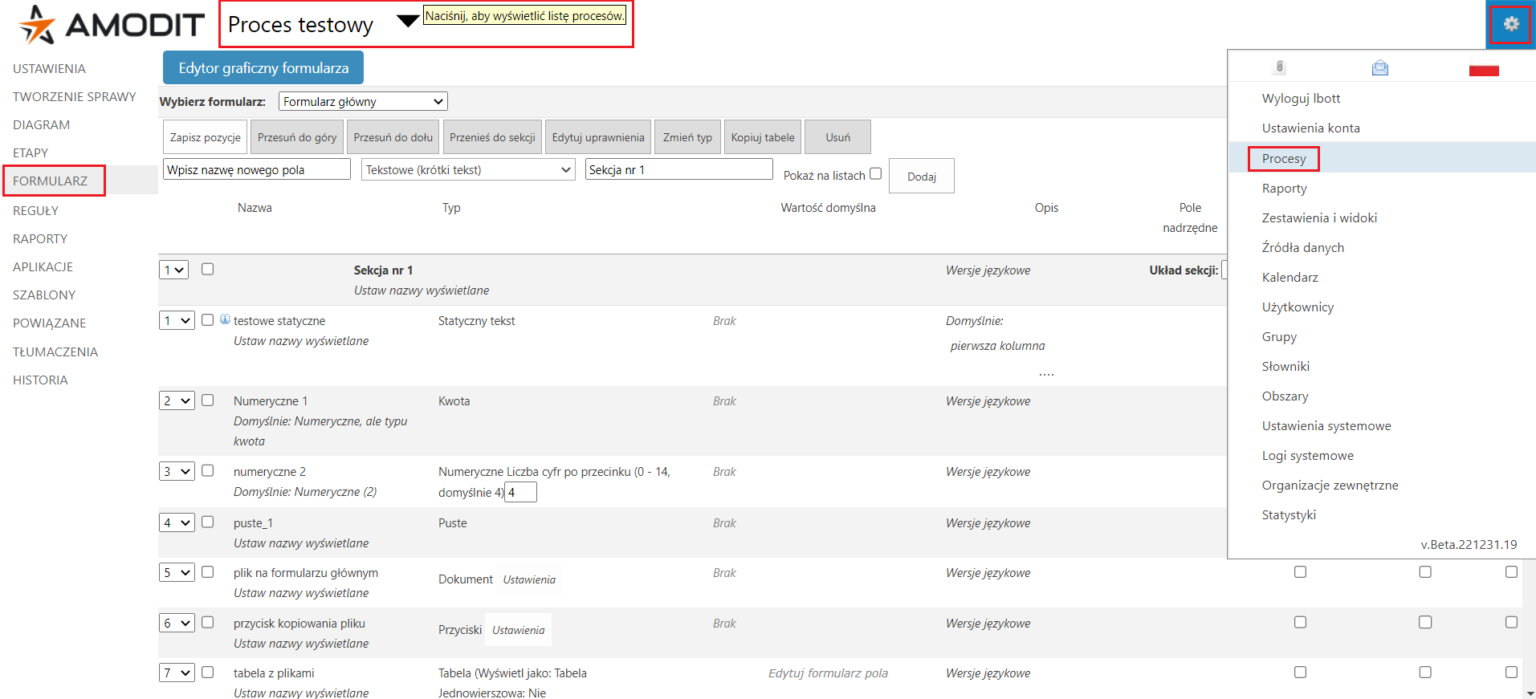1536x699 pixels.
Task: Open the Wybierz formularz dropdown
Action: pos(362,101)
